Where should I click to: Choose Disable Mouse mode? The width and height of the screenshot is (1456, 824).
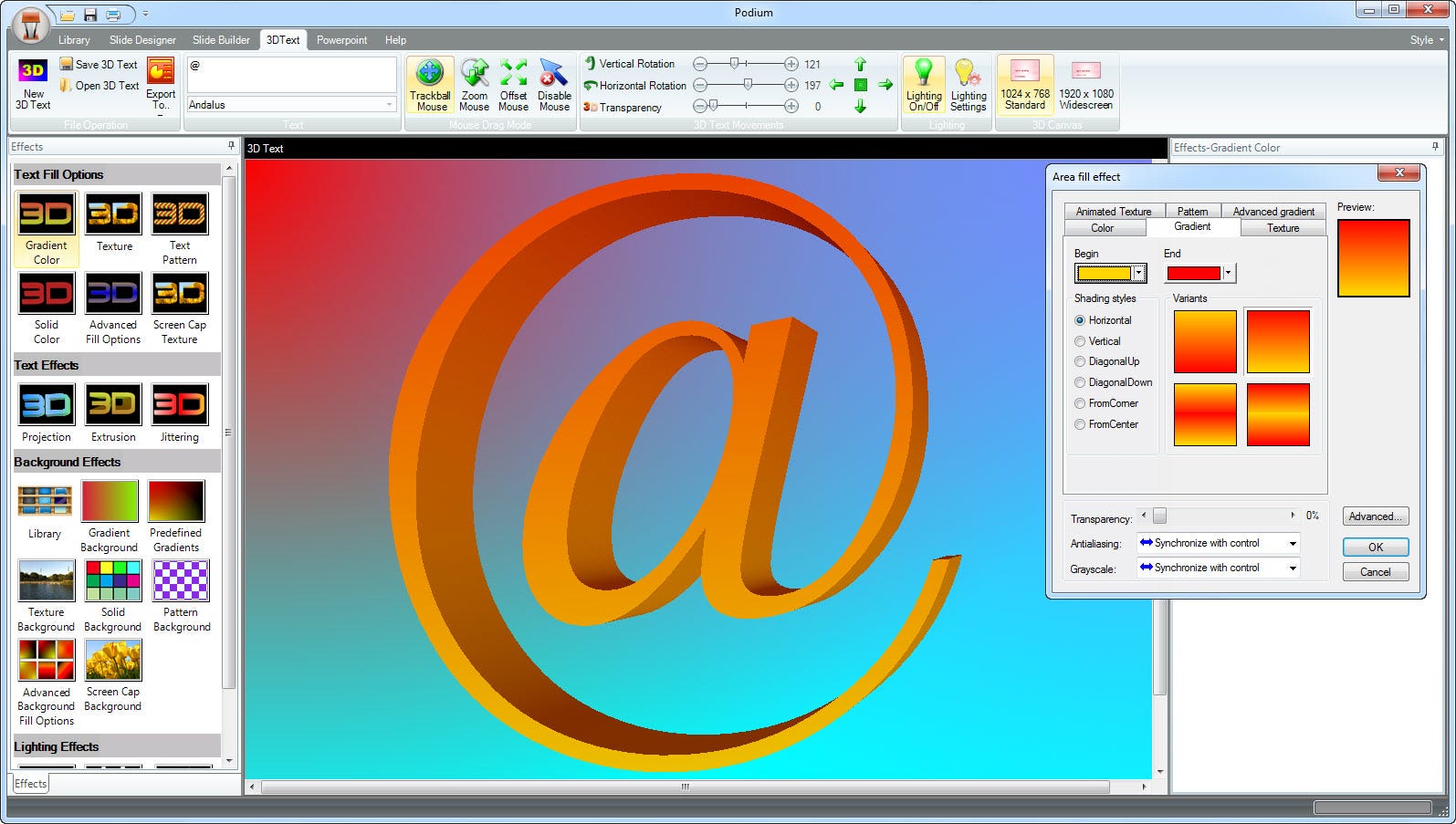tap(554, 85)
